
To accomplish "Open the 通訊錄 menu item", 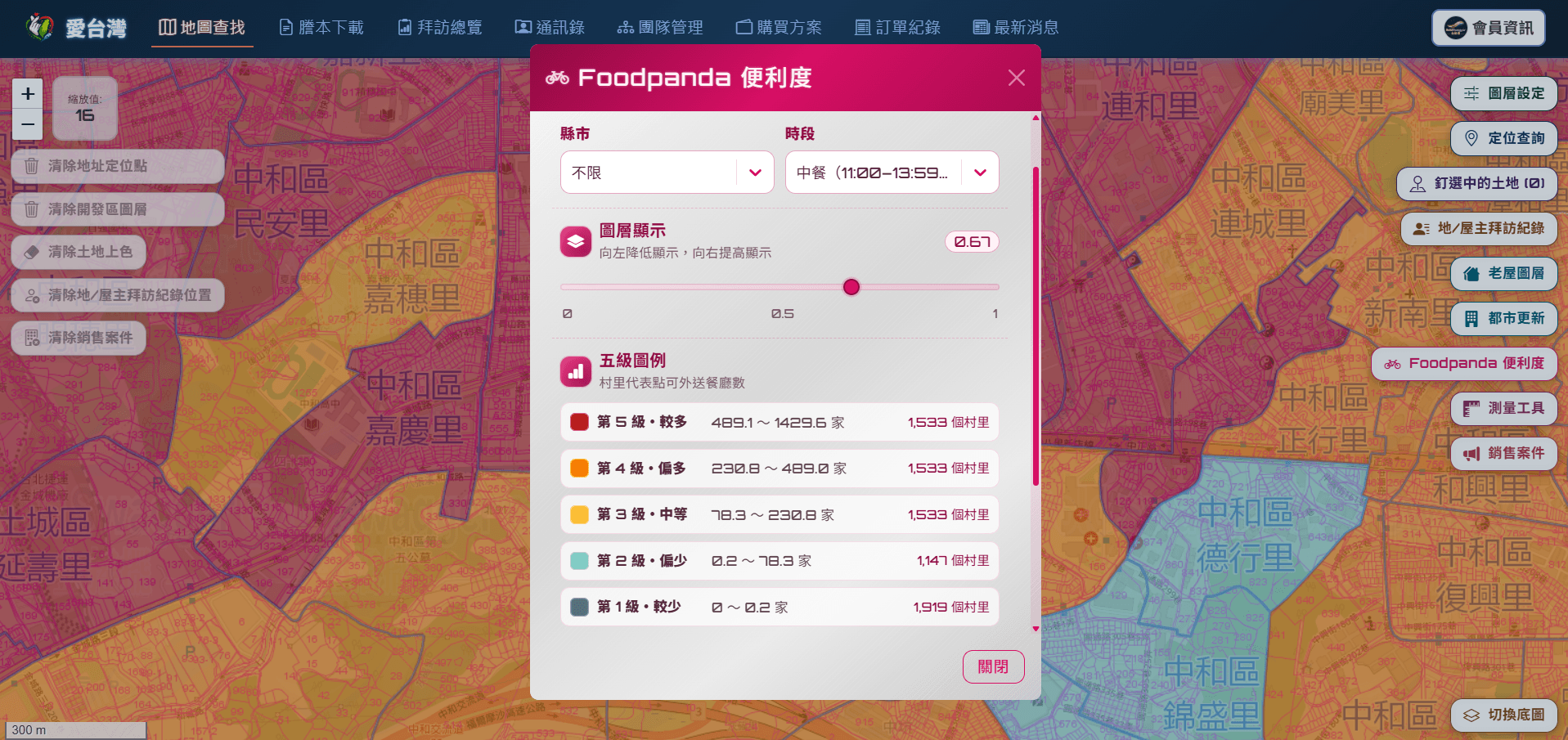I will tap(550, 28).
